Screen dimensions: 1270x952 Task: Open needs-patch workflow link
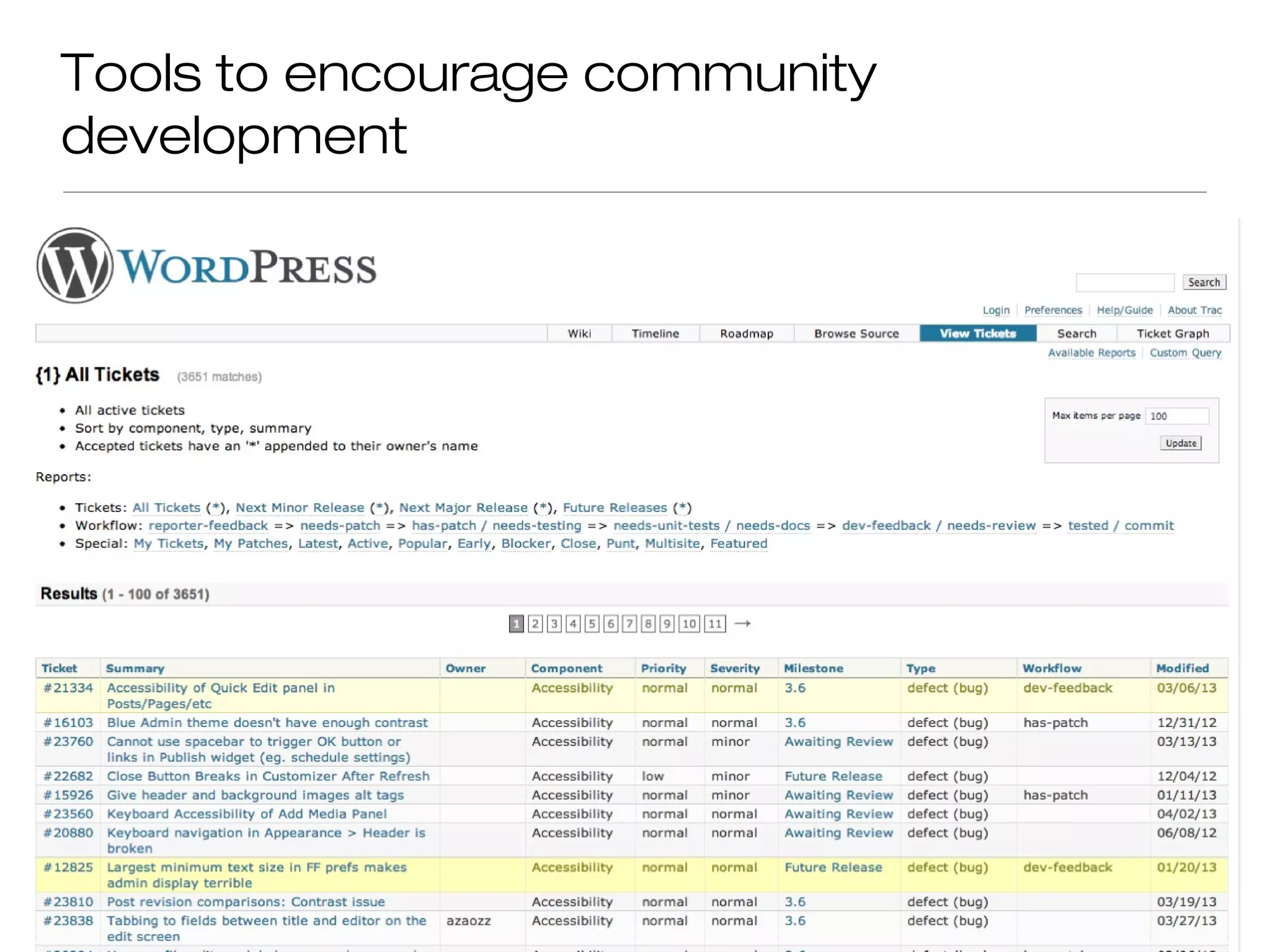pyautogui.click(x=340, y=526)
